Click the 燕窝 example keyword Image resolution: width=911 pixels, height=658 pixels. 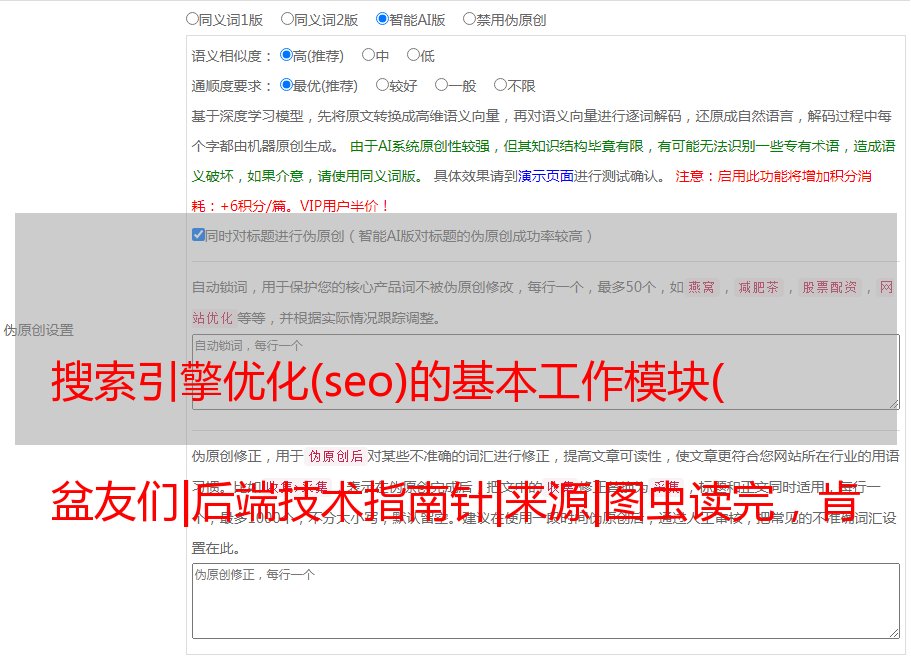[702, 287]
